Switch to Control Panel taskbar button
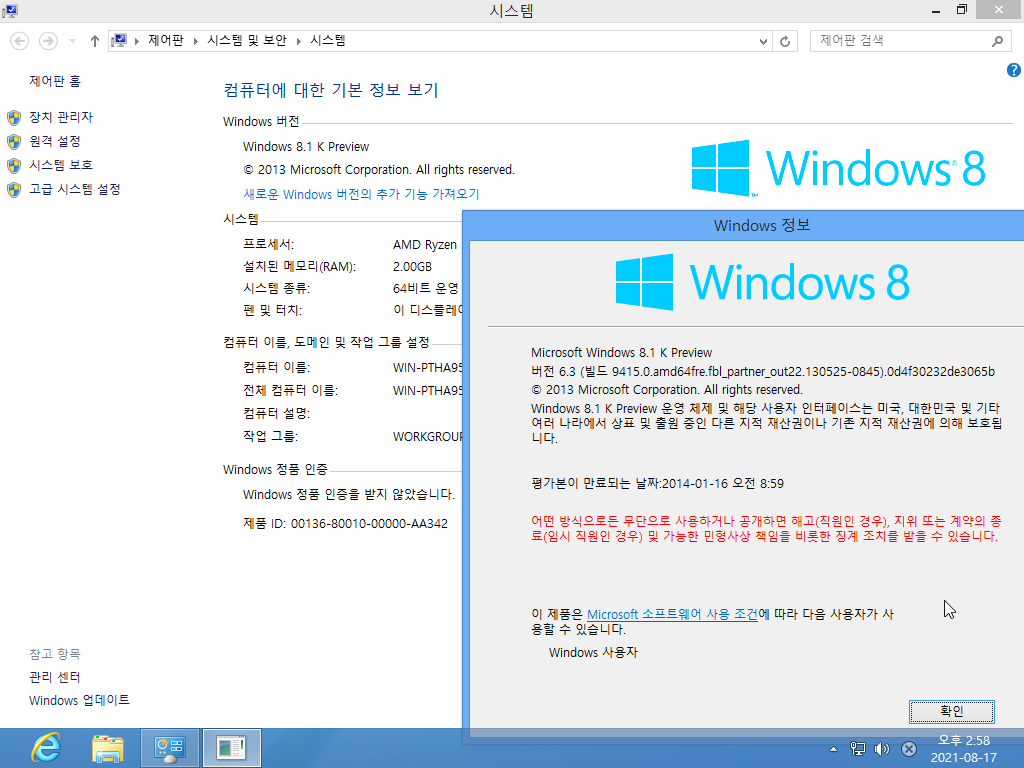 pos(170,748)
